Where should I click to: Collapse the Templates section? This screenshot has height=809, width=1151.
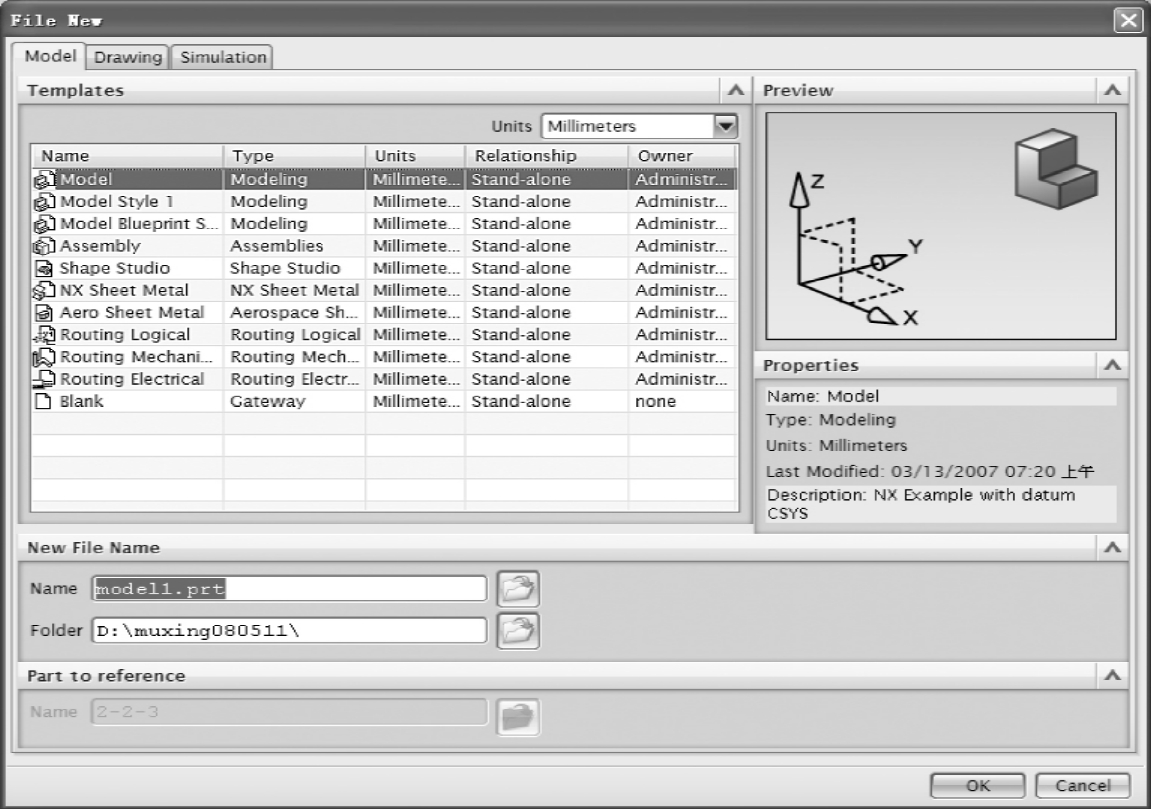[736, 90]
